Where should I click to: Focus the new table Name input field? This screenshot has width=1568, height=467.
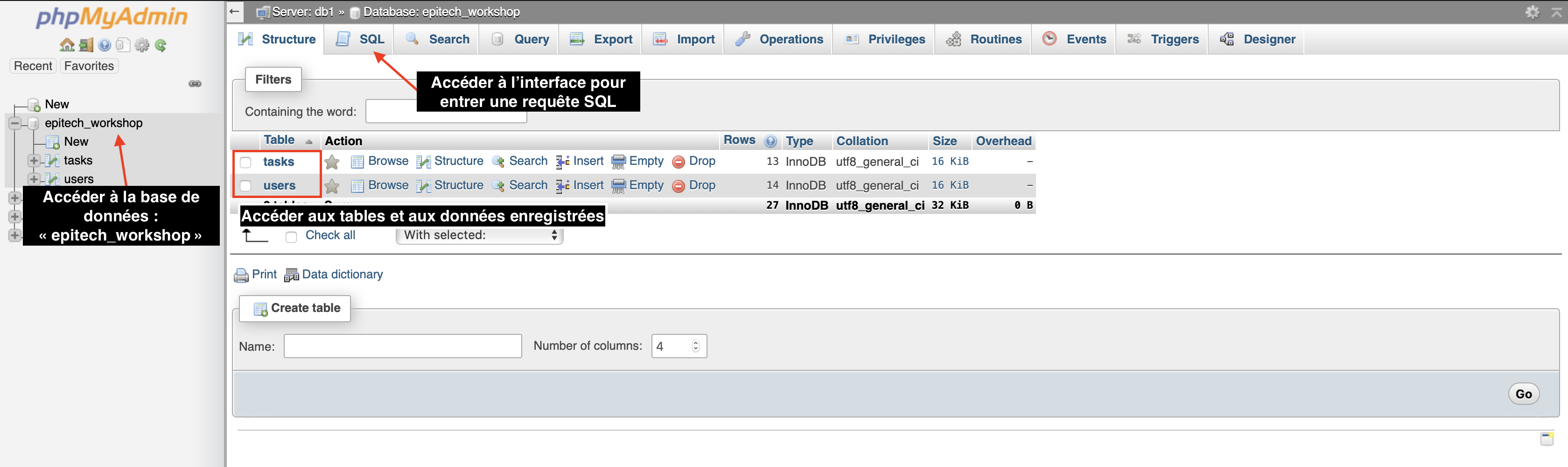(402, 346)
